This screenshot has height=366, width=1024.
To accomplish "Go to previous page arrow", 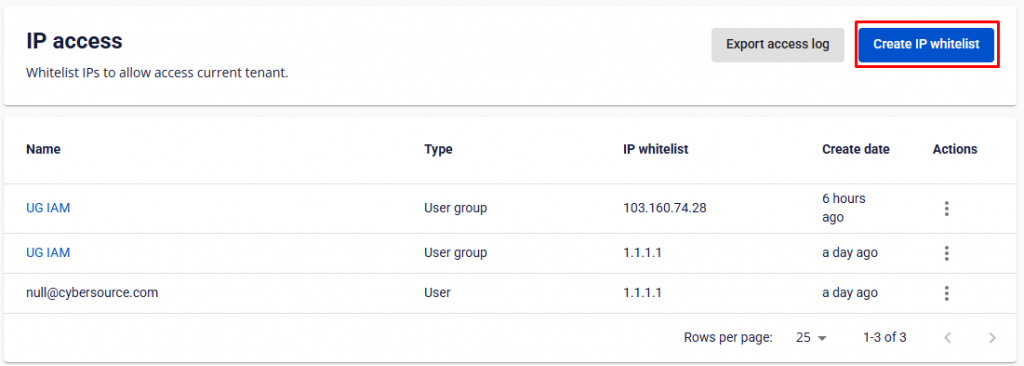I will [948, 338].
